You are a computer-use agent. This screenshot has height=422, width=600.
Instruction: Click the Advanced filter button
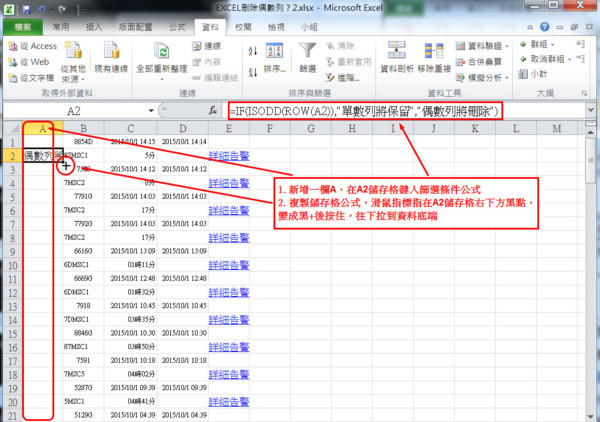(x=342, y=78)
